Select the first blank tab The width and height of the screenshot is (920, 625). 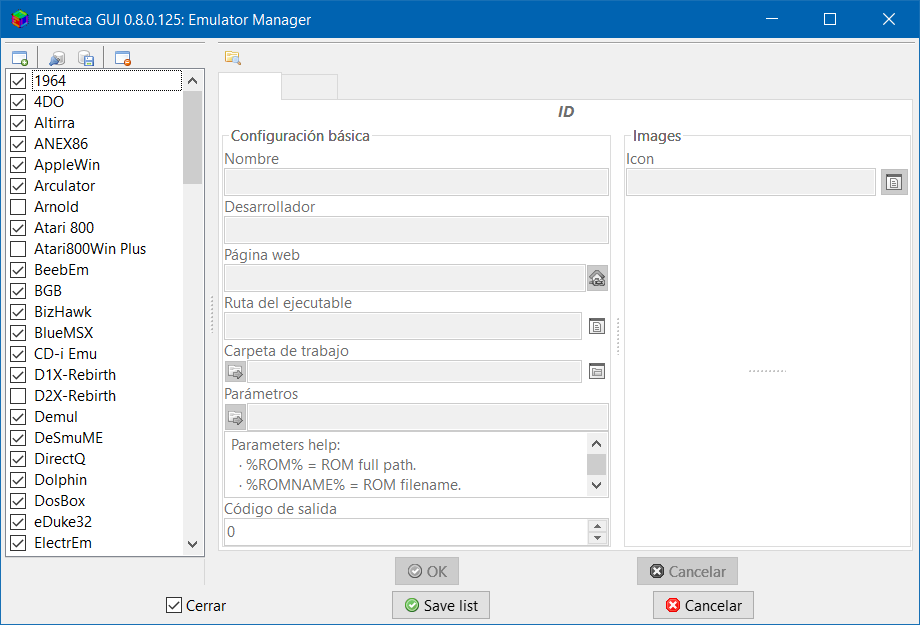coord(250,86)
